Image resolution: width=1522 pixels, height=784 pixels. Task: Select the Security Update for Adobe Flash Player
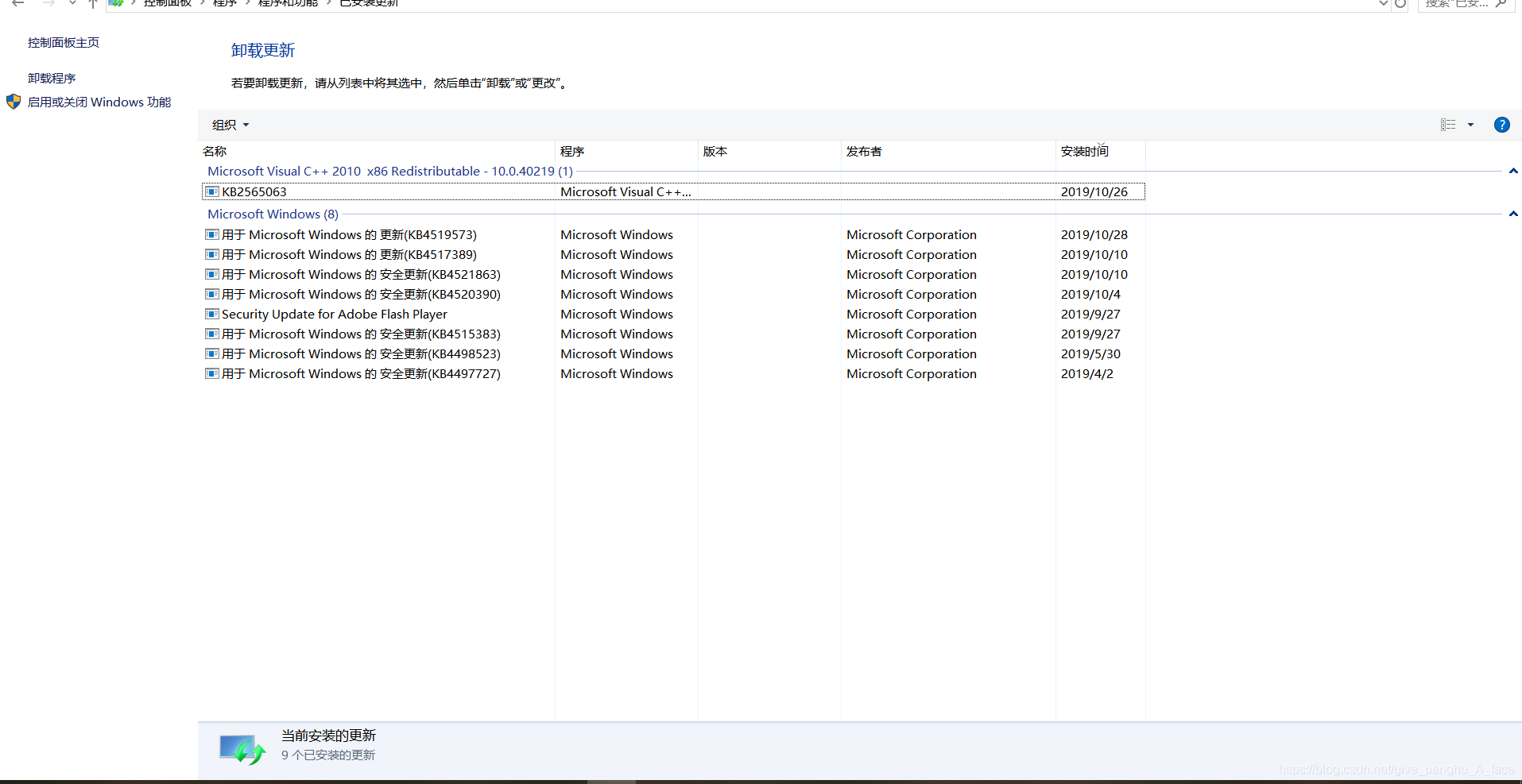[333, 314]
